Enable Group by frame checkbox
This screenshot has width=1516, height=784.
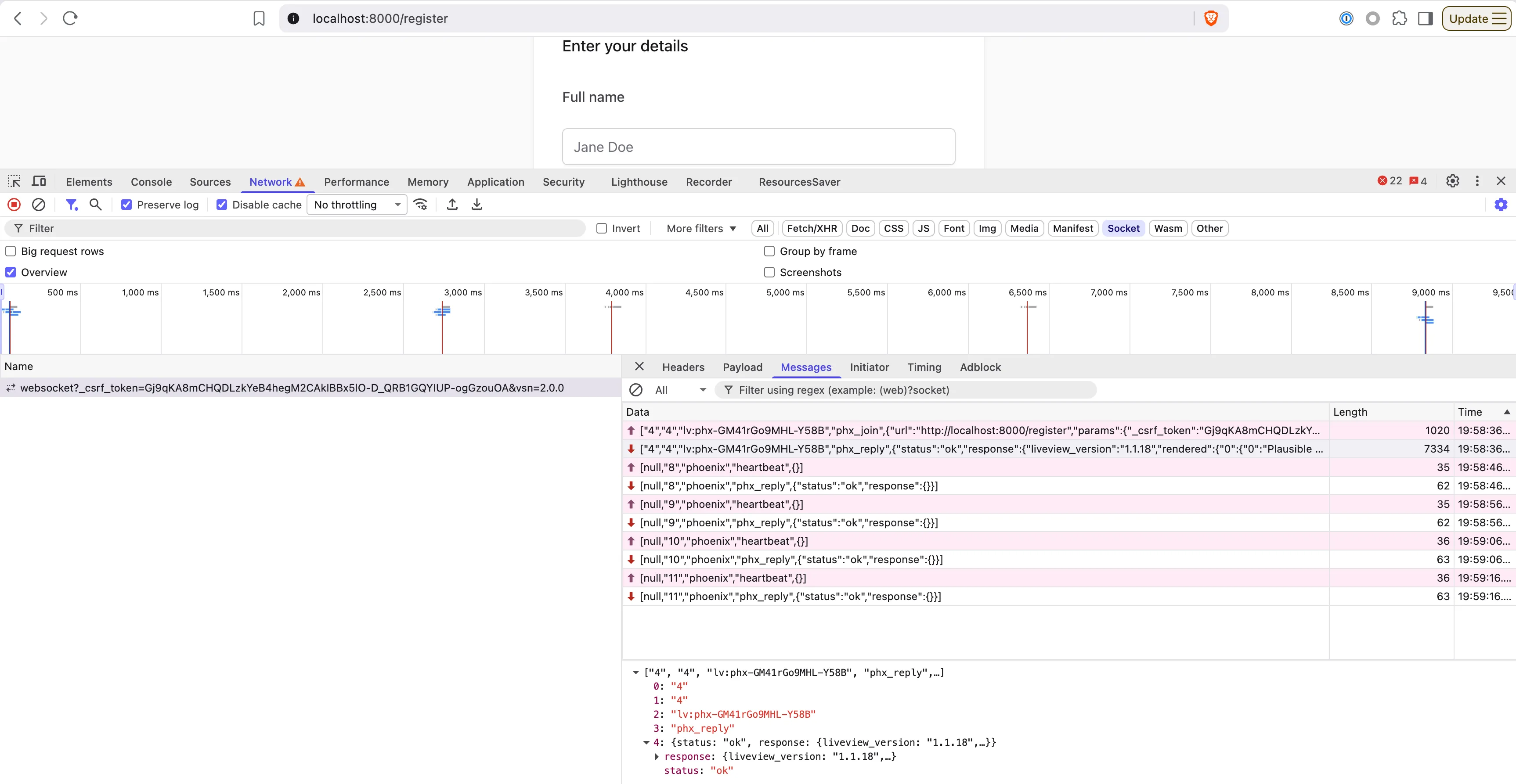[769, 251]
